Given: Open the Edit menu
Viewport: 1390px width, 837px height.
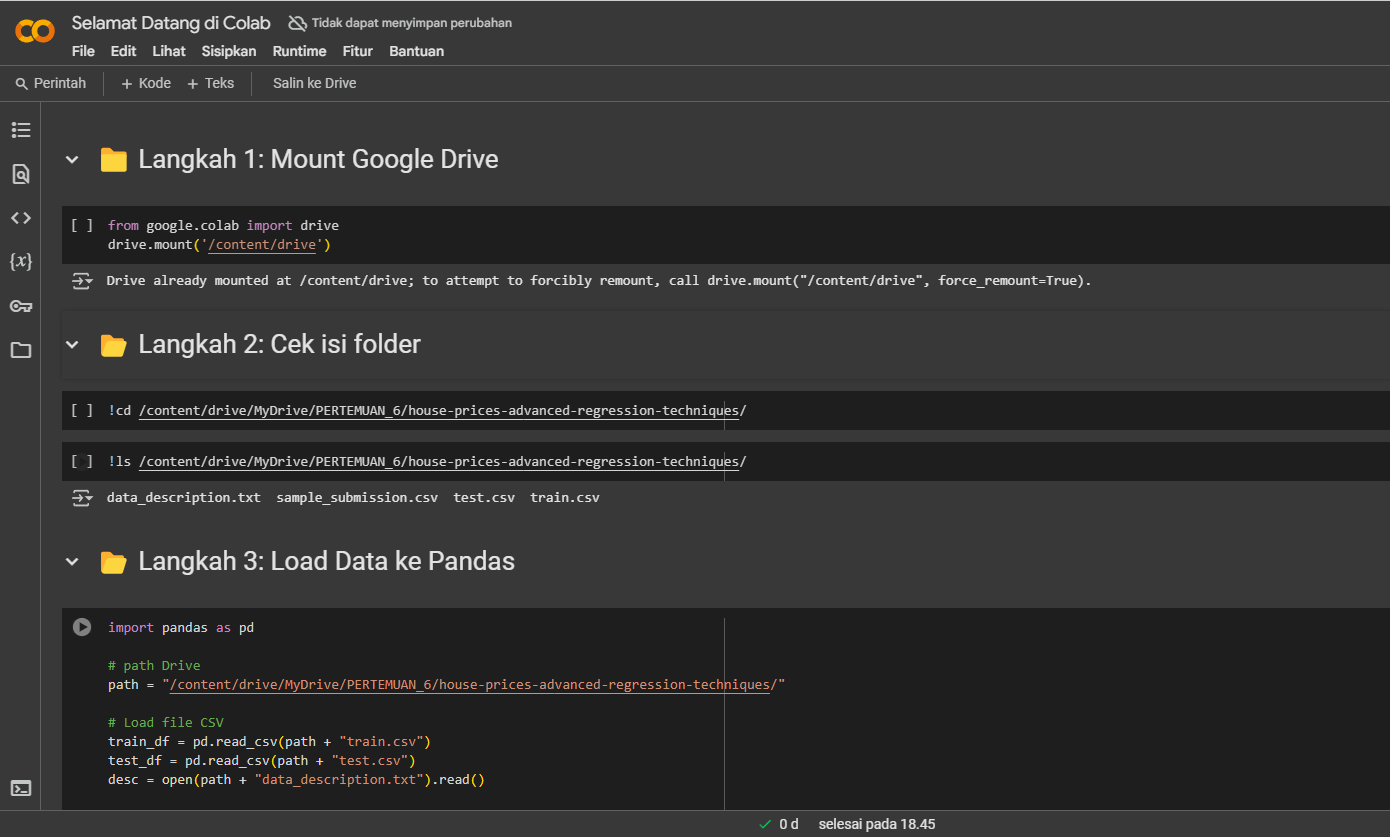Looking at the screenshot, I should pyautogui.click(x=124, y=51).
